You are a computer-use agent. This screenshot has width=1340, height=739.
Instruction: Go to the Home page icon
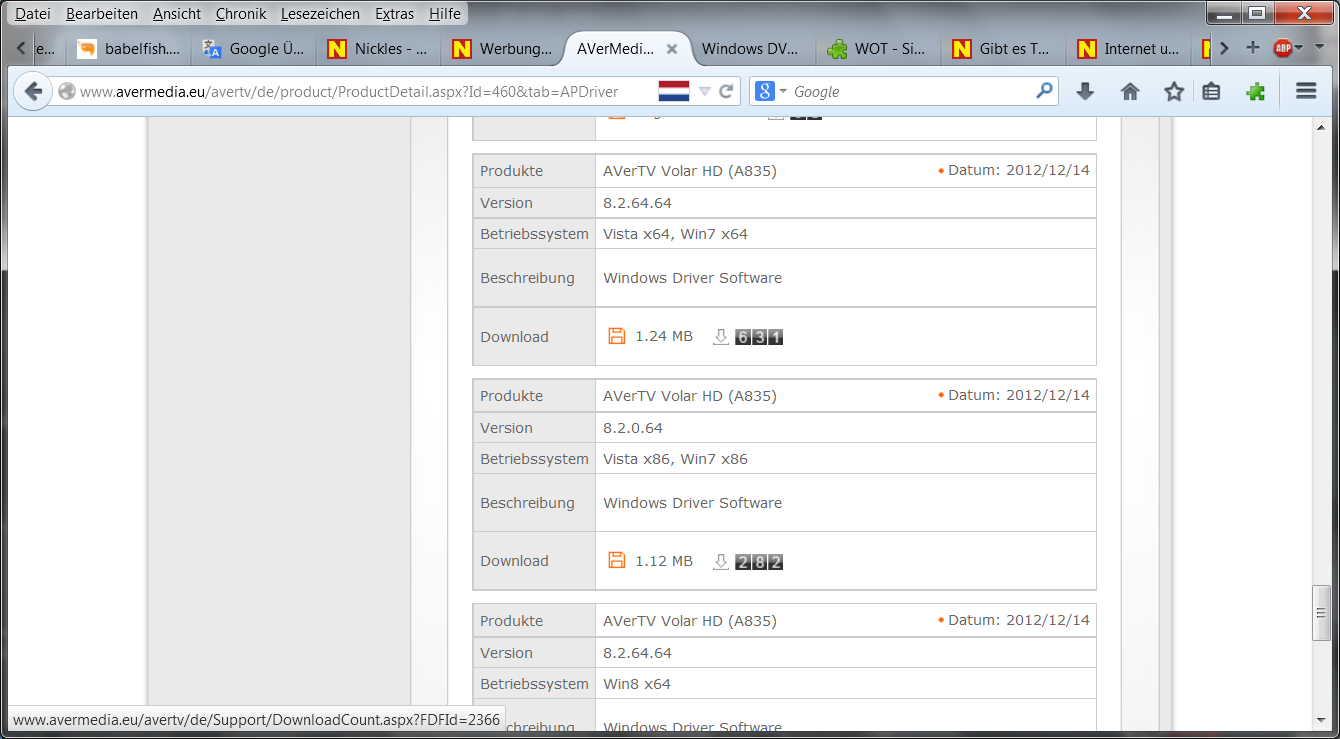point(1130,91)
